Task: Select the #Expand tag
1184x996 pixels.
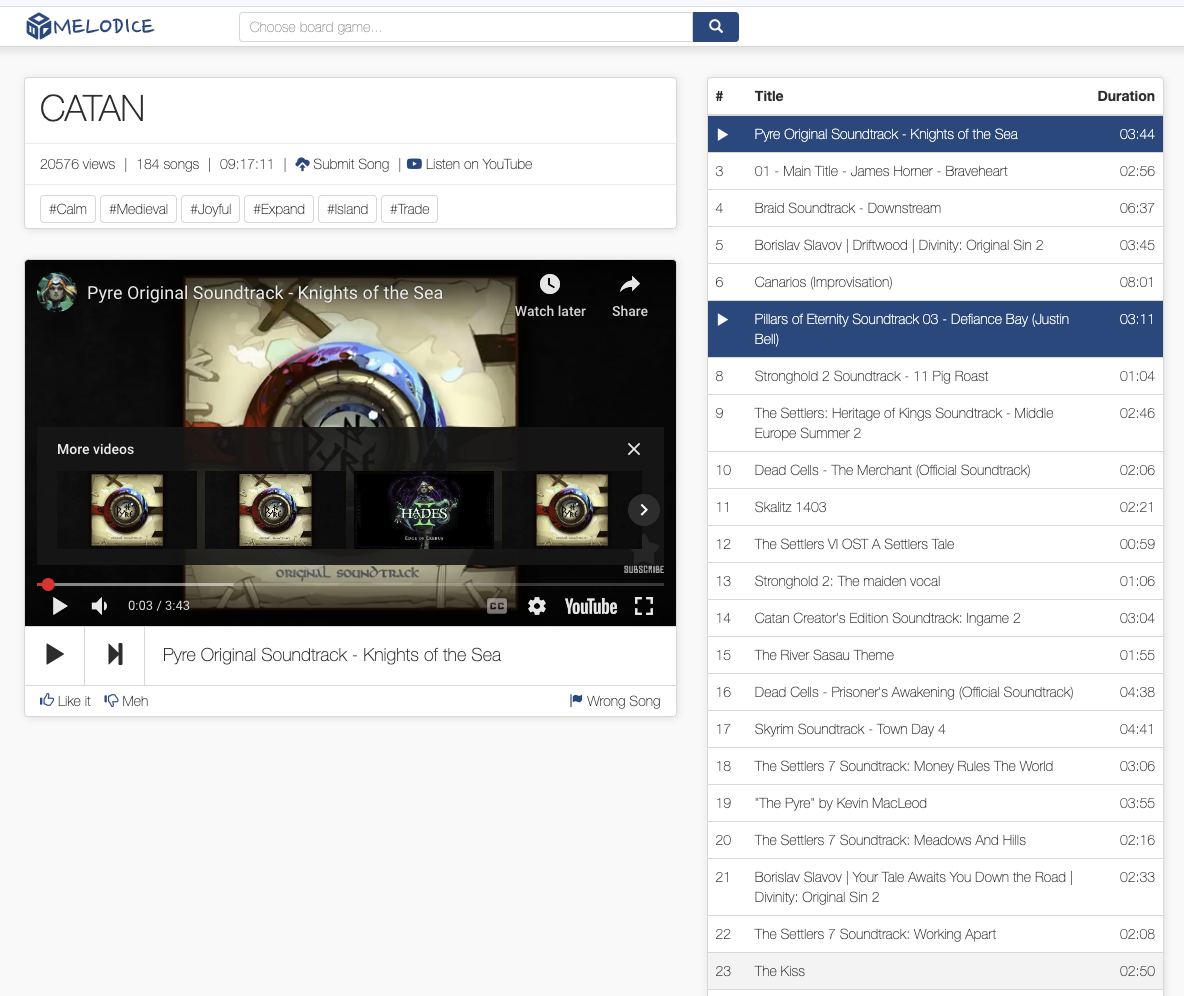Action: [279, 209]
